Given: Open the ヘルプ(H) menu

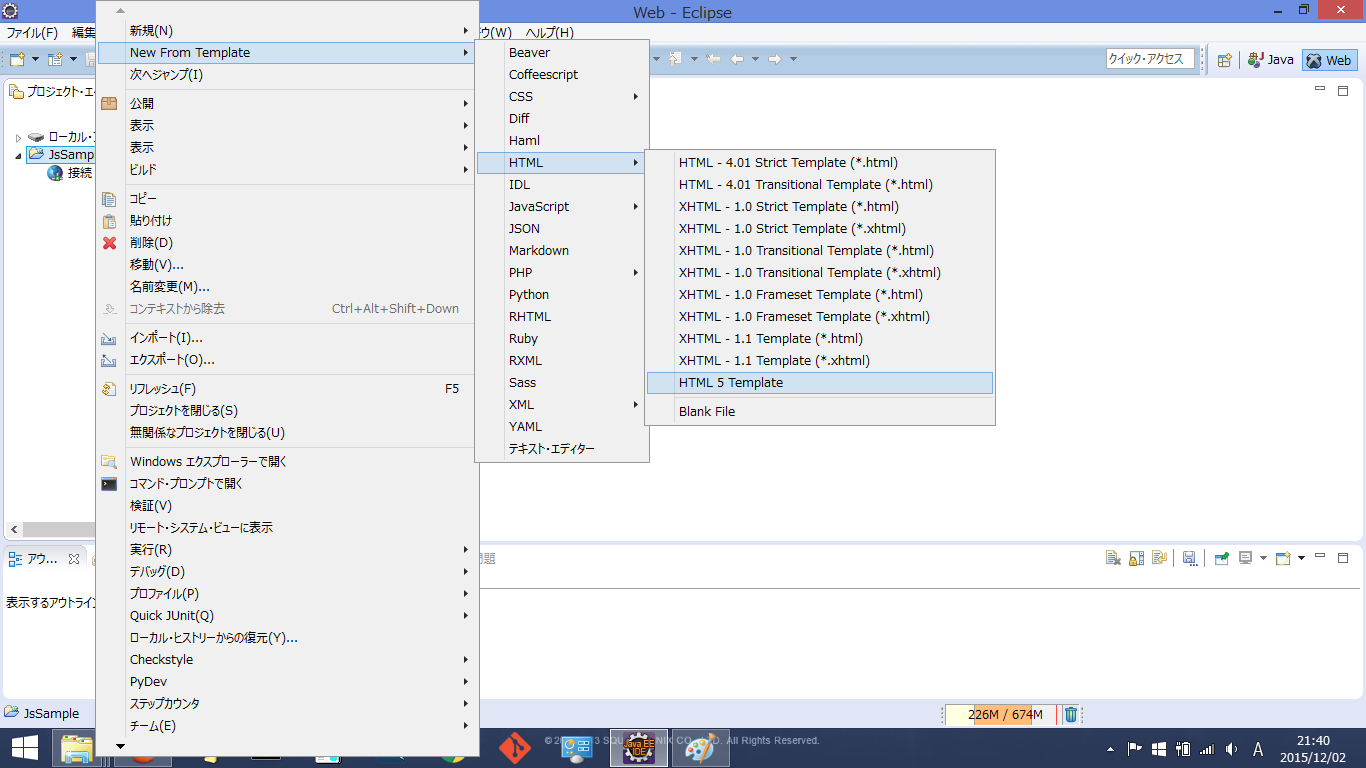Looking at the screenshot, I should [x=550, y=33].
